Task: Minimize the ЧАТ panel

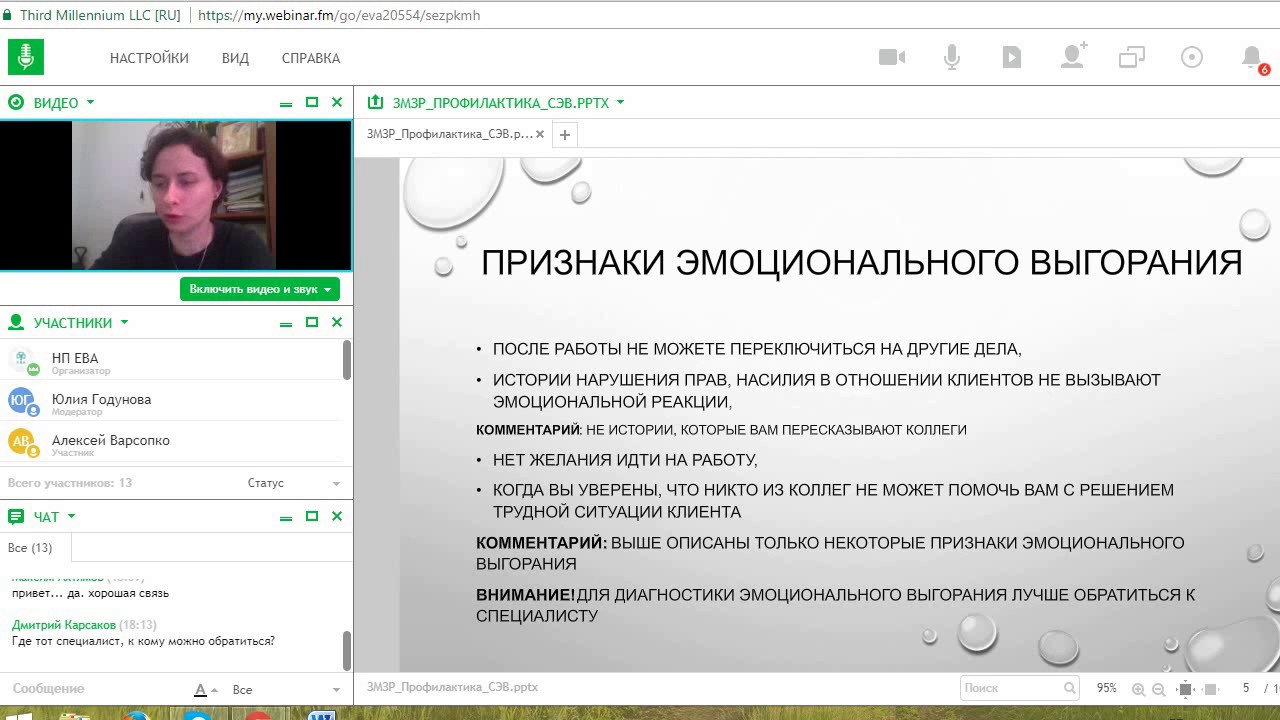Action: pos(286,518)
